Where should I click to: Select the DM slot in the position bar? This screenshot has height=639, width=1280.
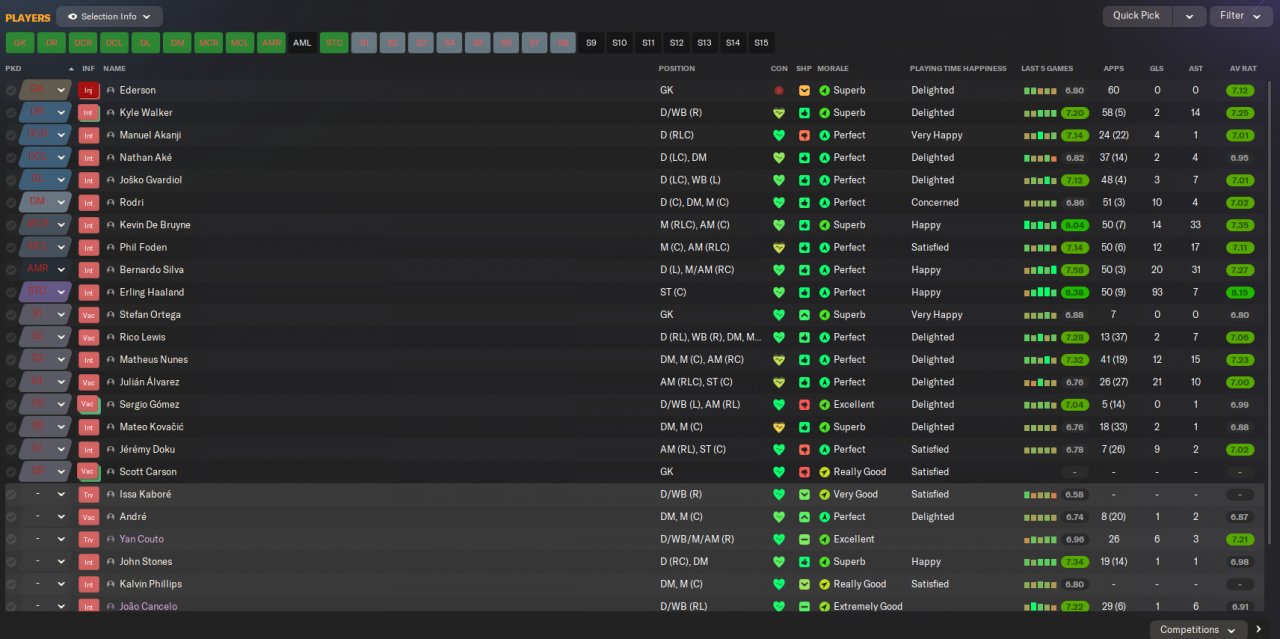coord(177,43)
